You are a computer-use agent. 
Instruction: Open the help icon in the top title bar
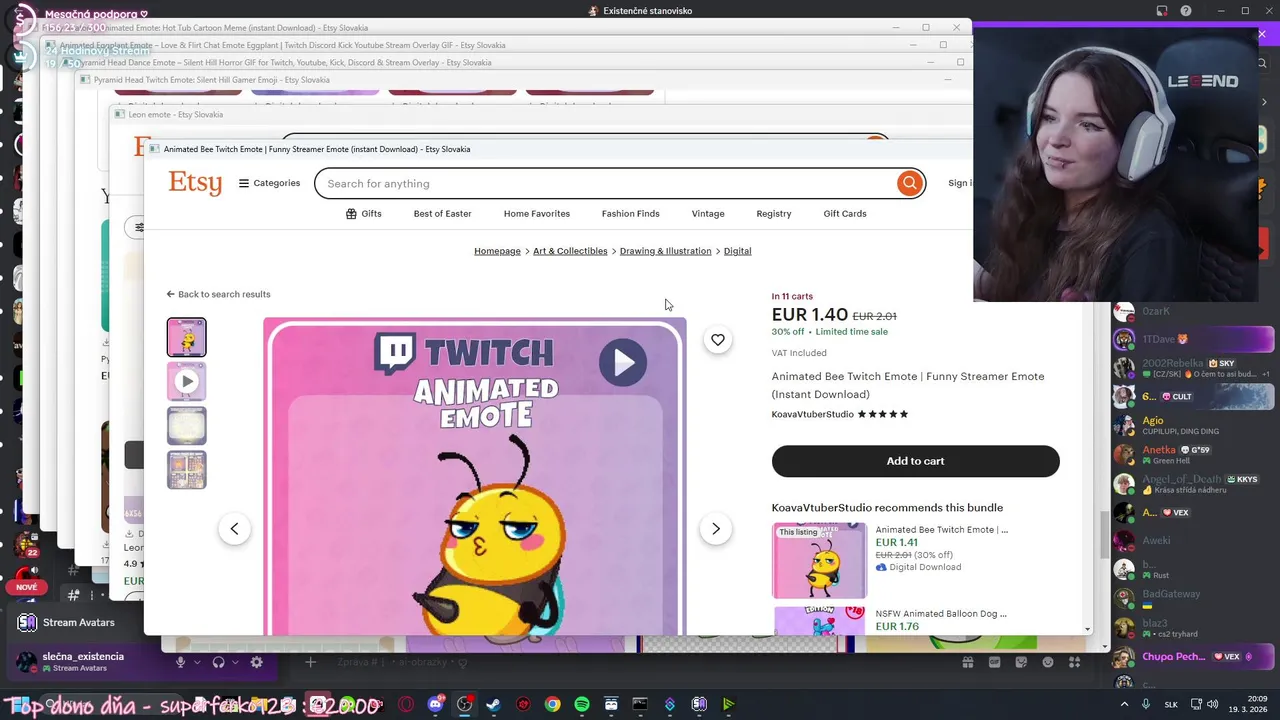click(1186, 11)
